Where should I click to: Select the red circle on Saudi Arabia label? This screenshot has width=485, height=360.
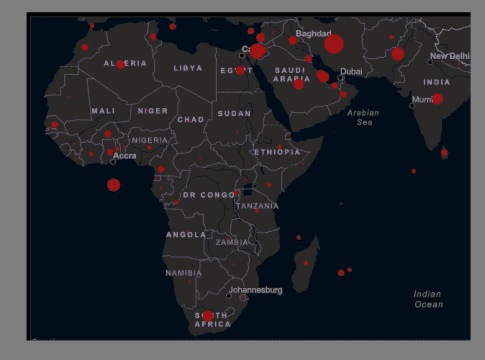tap(298, 84)
